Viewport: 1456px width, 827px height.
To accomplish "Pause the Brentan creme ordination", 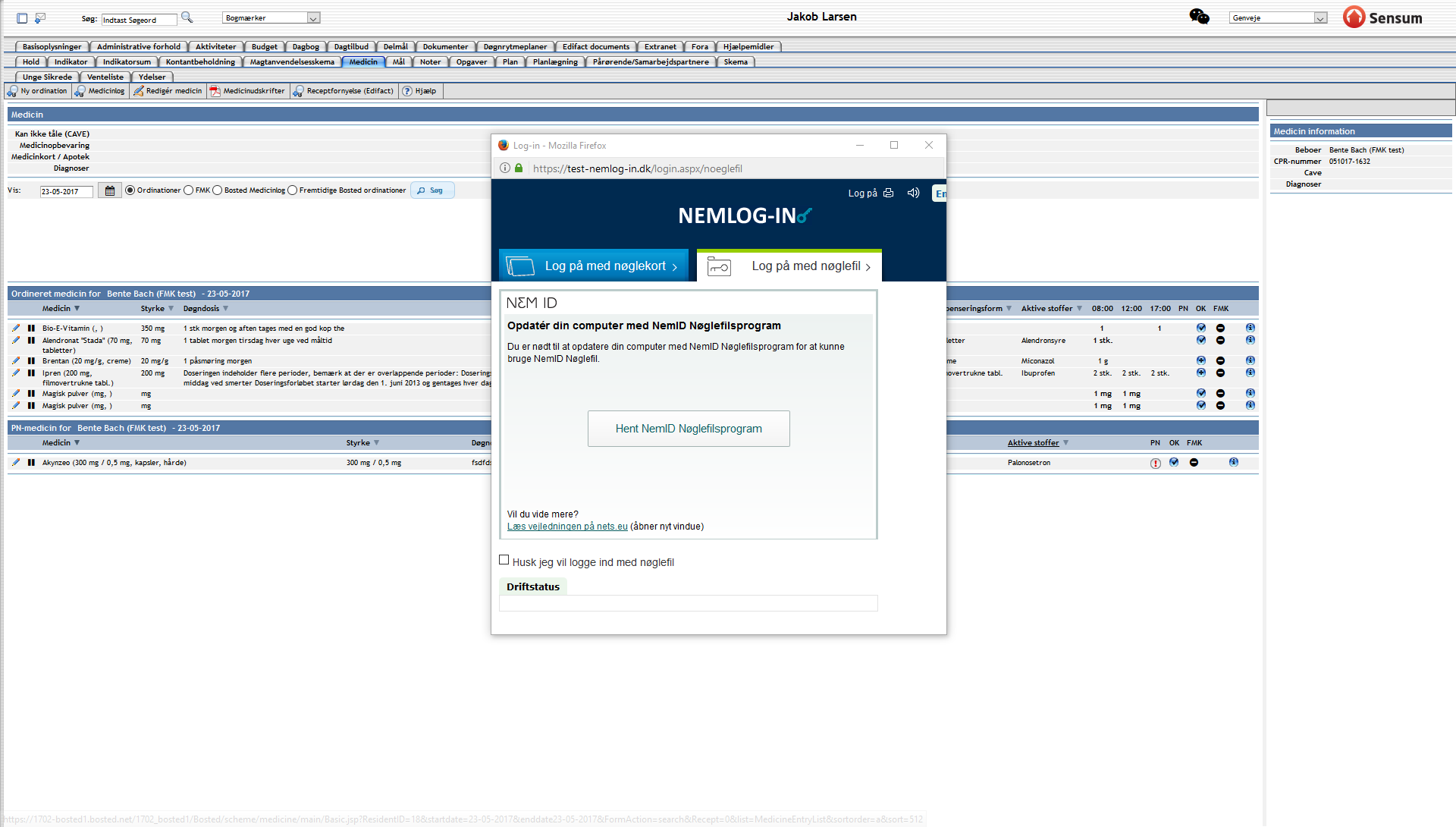I will [x=31, y=361].
